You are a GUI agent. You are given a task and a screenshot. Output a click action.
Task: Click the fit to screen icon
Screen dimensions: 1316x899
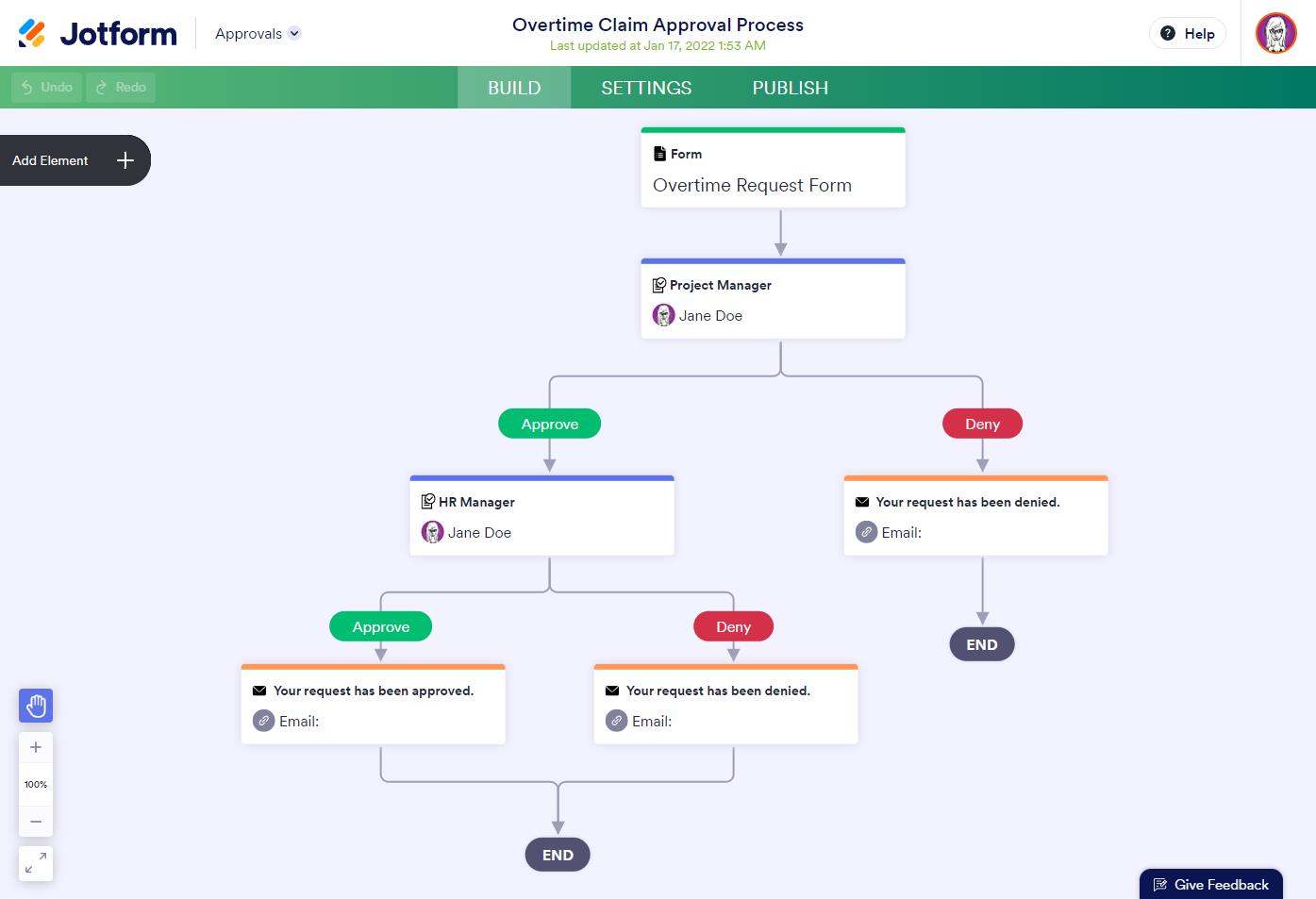tap(36, 863)
